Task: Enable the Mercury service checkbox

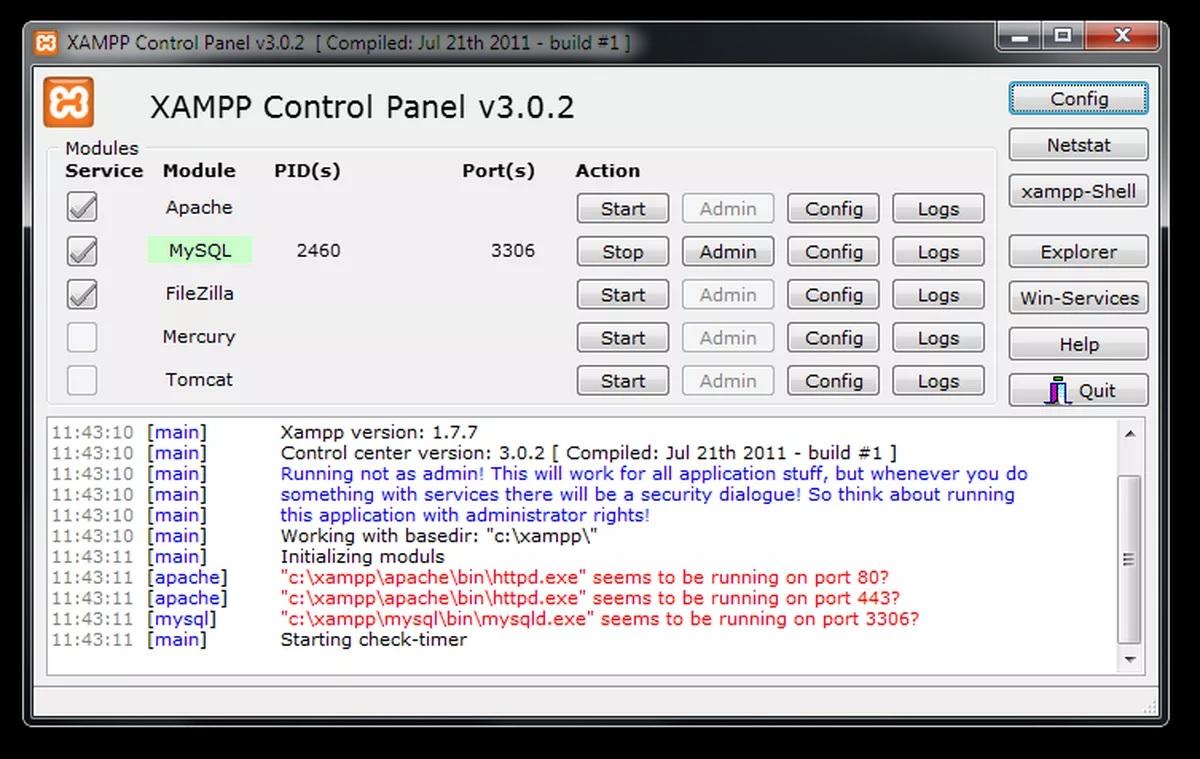Action: pos(82,337)
